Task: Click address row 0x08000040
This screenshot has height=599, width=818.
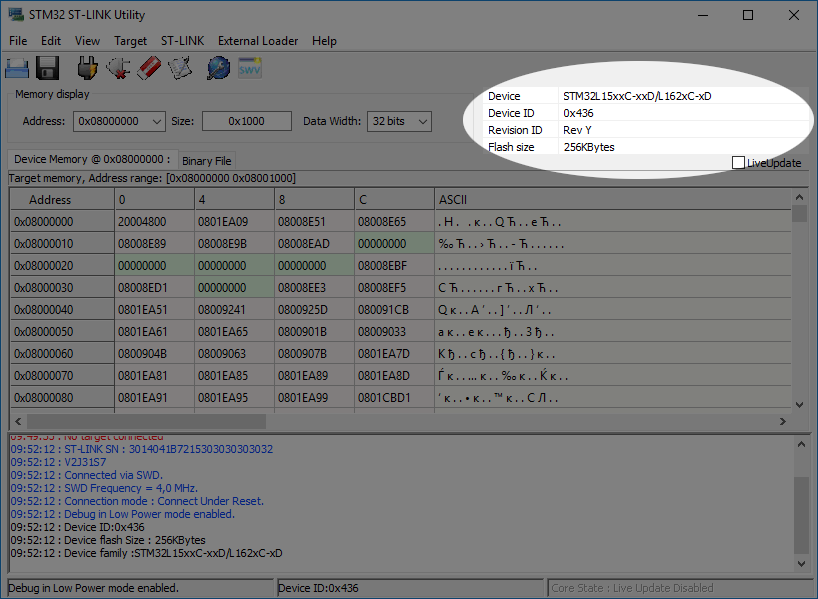Action: (x=62, y=309)
